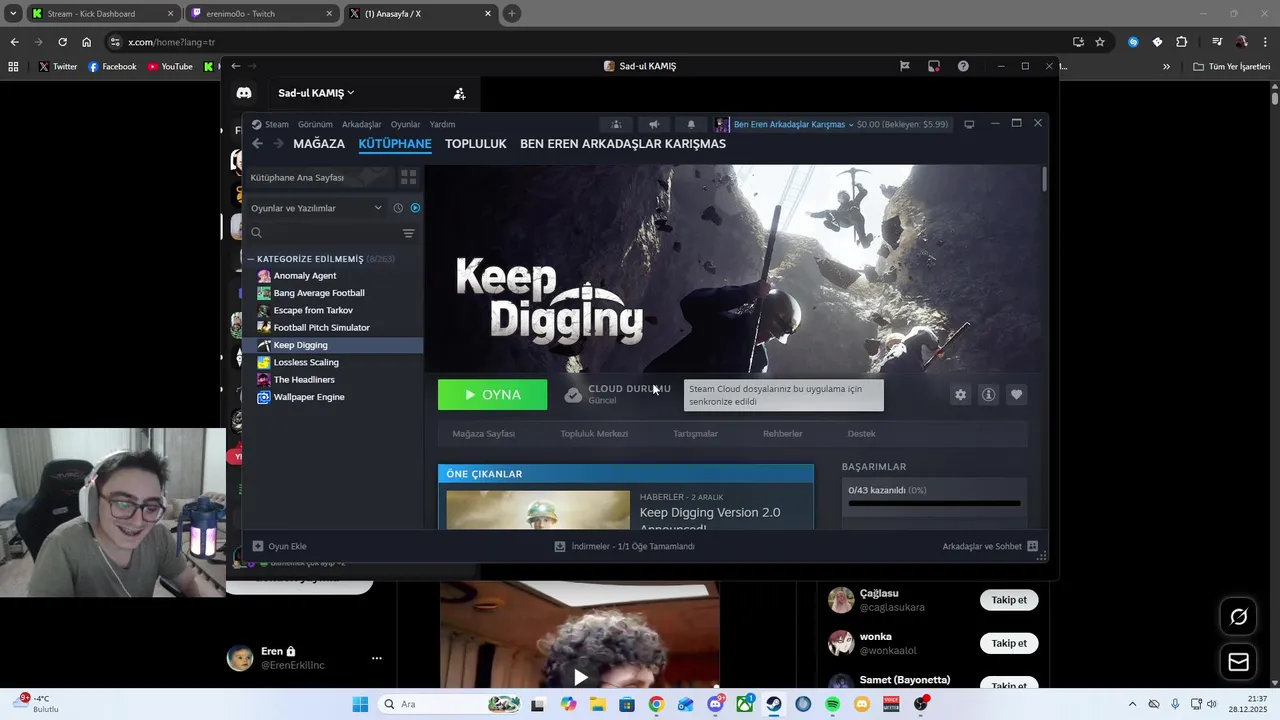
Task: Open Arkadaşlar ve Sohbet panel
Action: 990,547
